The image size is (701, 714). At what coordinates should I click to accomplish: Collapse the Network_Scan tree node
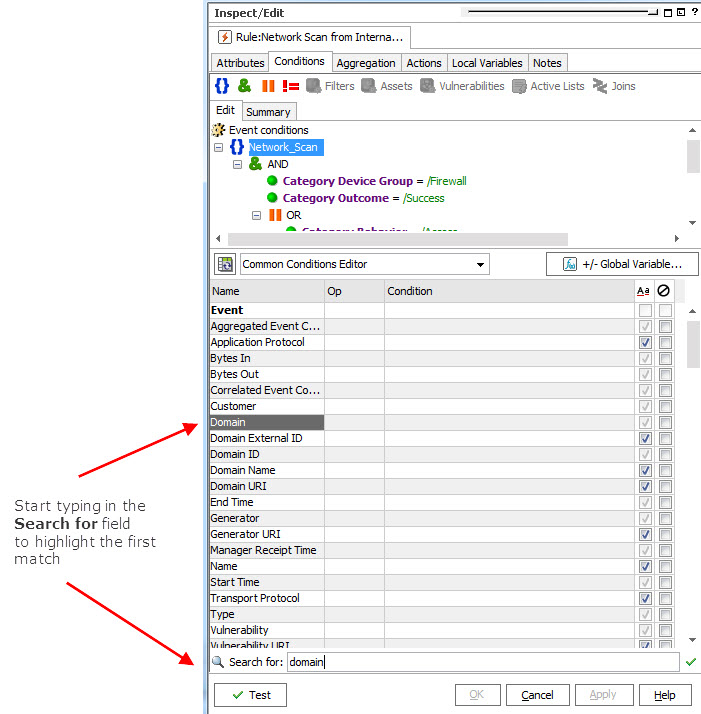[219, 147]
